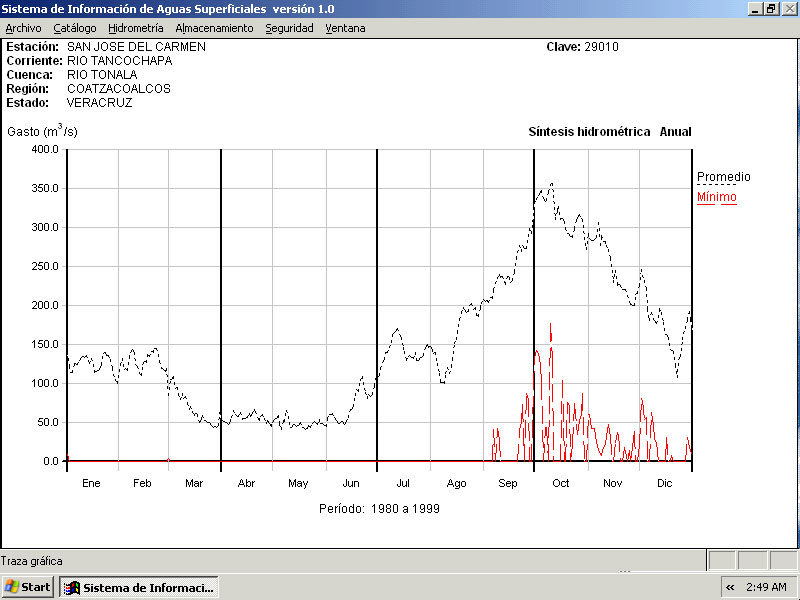Open the Catálogo menu
This screenshot has width=800, height=600.
pos(75,28)
